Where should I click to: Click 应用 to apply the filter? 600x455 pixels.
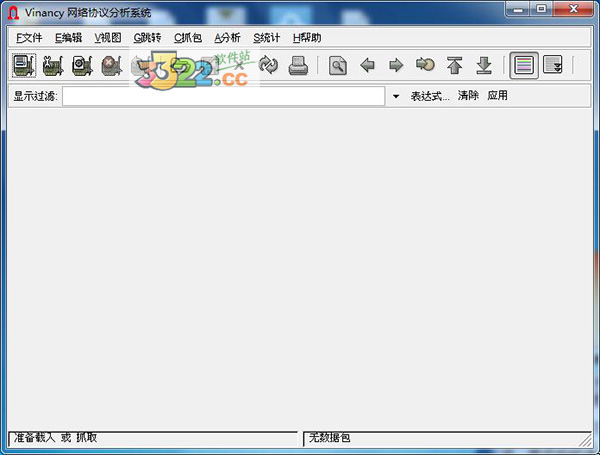coord(497,95)
